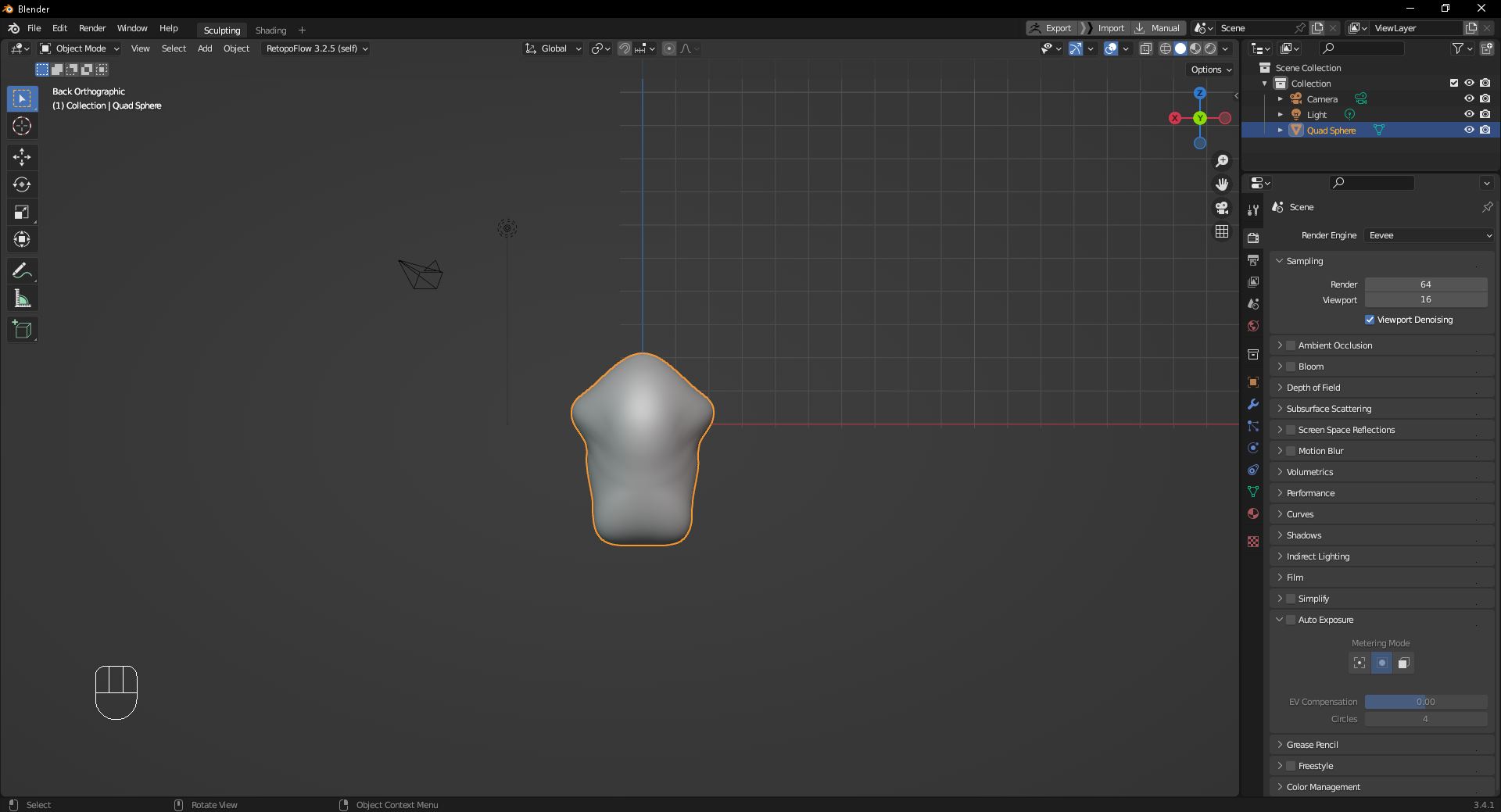Click the Export button

pyautogui.click(x=1051, y=28)
